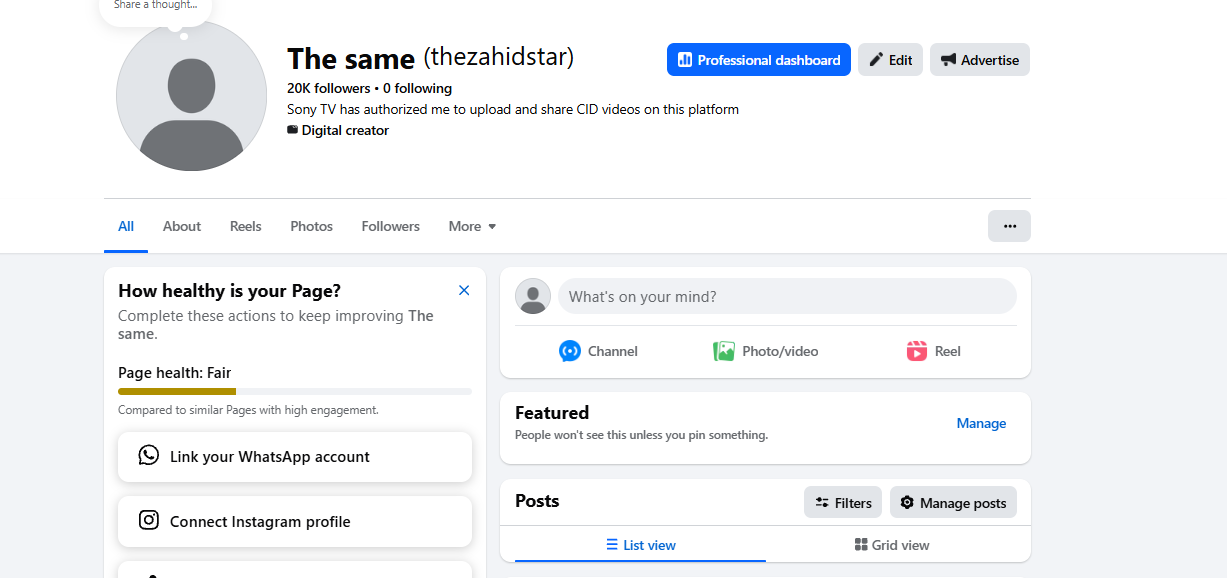Viewport: 1227px width, 578px height.
Task: Click Connect Instagram profile
Action: pyautogui.click(x=295, y=521)
